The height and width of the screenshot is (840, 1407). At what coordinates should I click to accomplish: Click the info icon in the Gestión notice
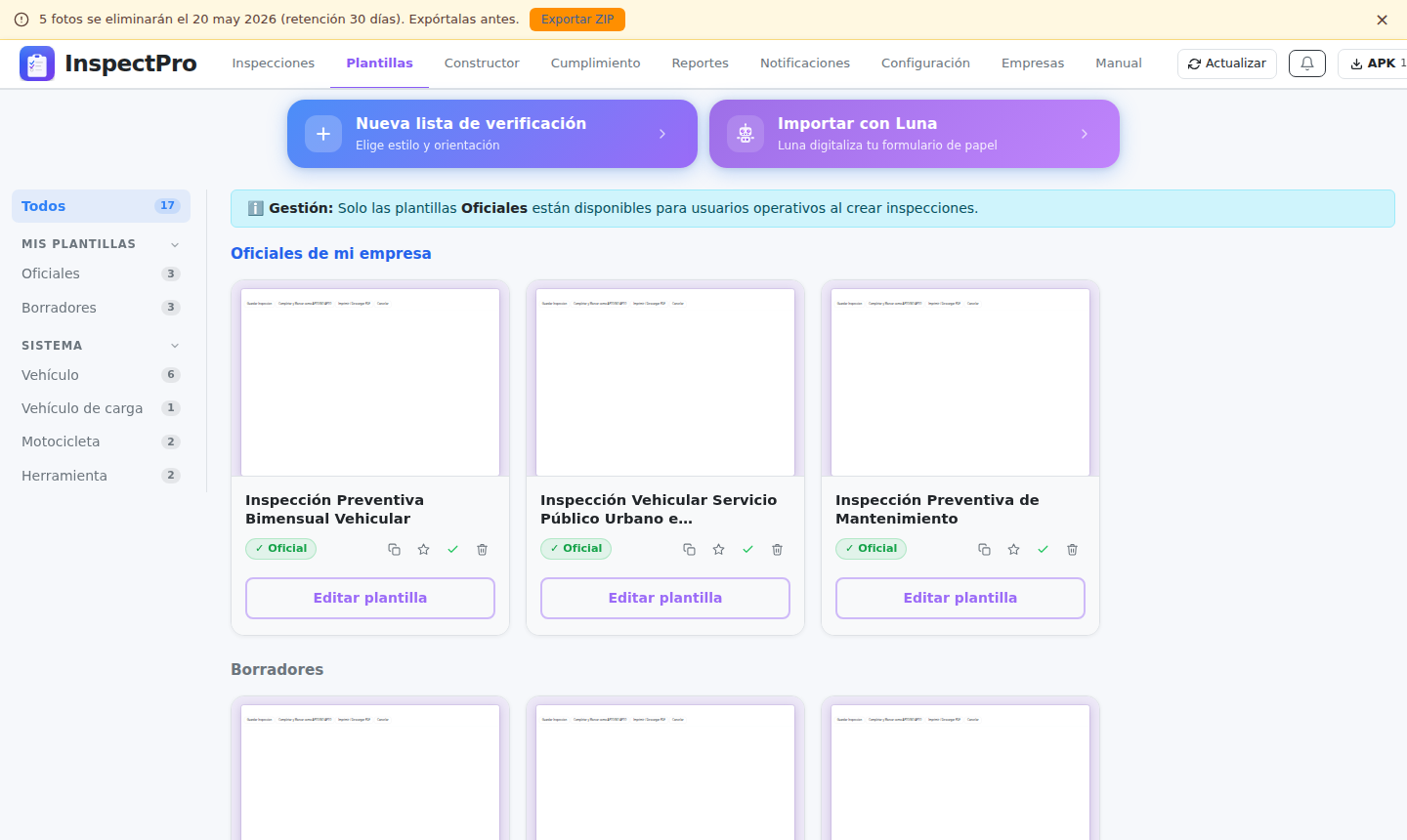(256, 208)
